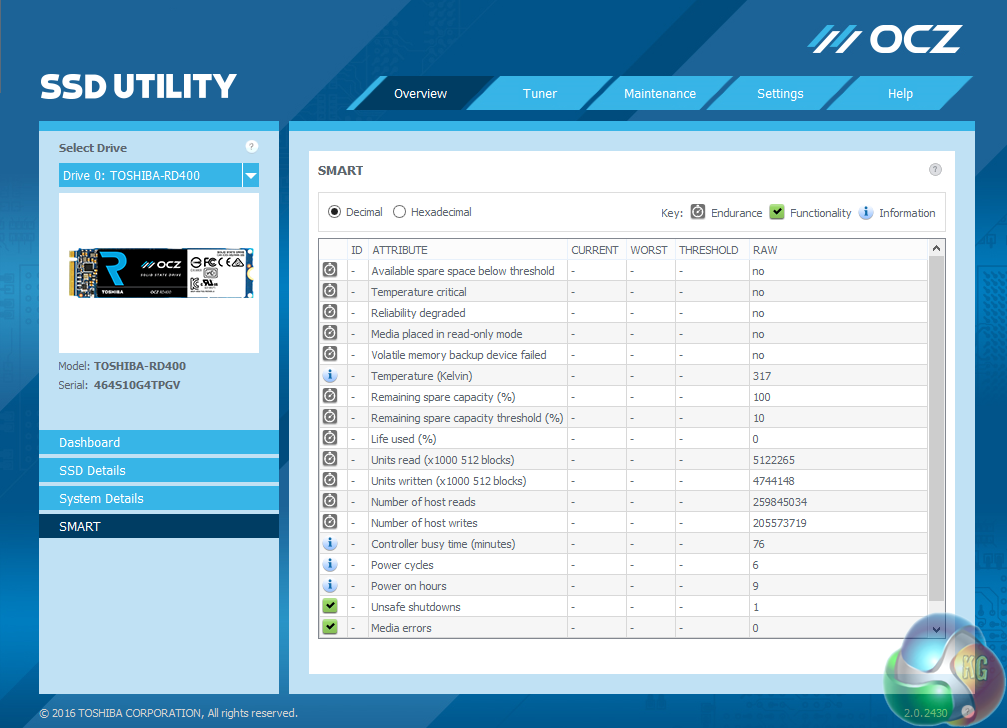The width and height of the screenshot is (1007, 728).
Task: Click functionality checkmark icon beside Unsafe shutdowns
Action: [330, 605]
